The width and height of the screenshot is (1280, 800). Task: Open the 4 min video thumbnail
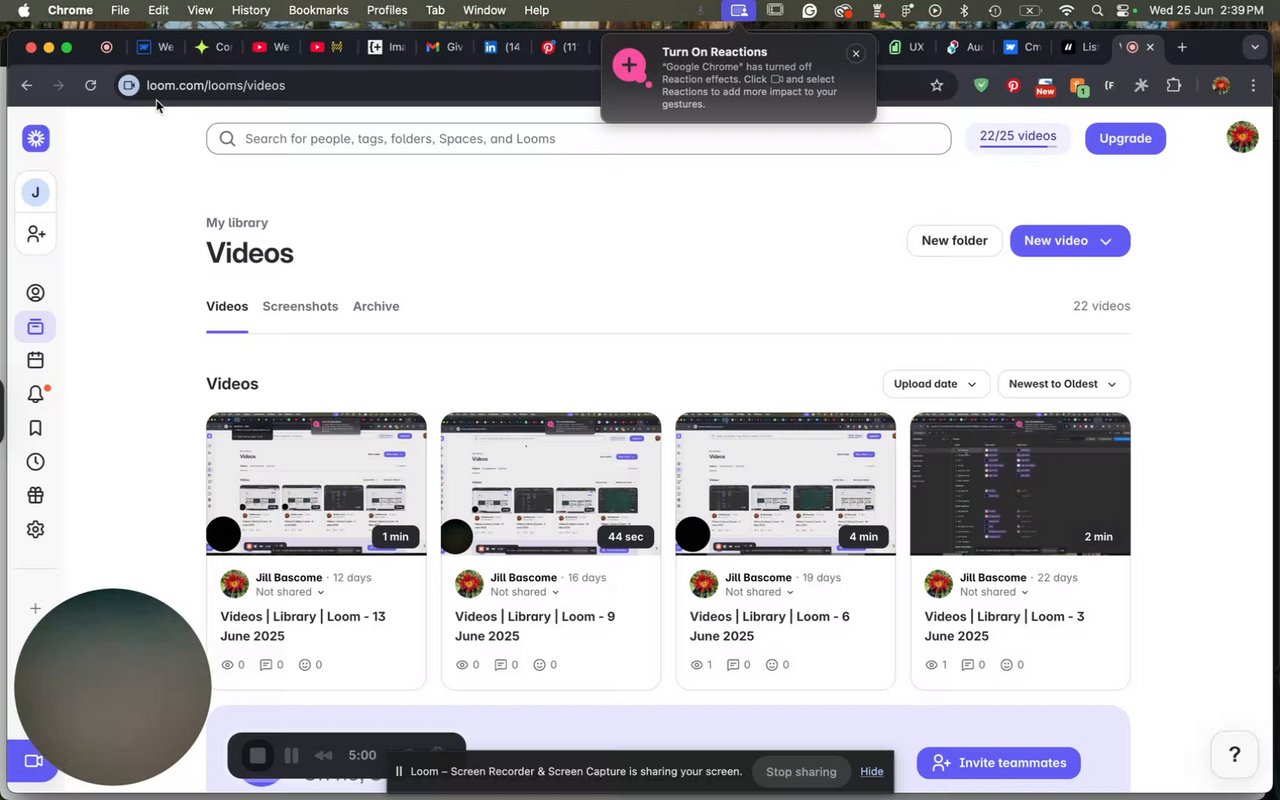(786, 484)
